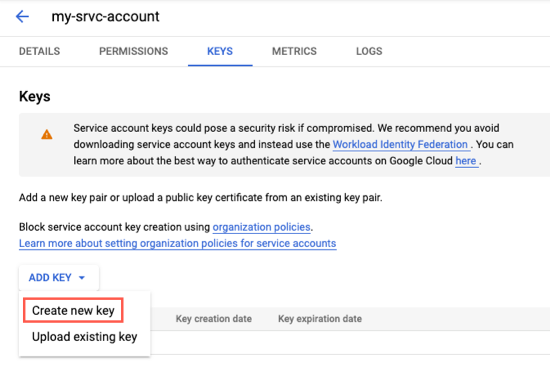The width and height of the screenshot is (550, 367).
Task: Open the DETAILS tab
Action: click(39, 51)
